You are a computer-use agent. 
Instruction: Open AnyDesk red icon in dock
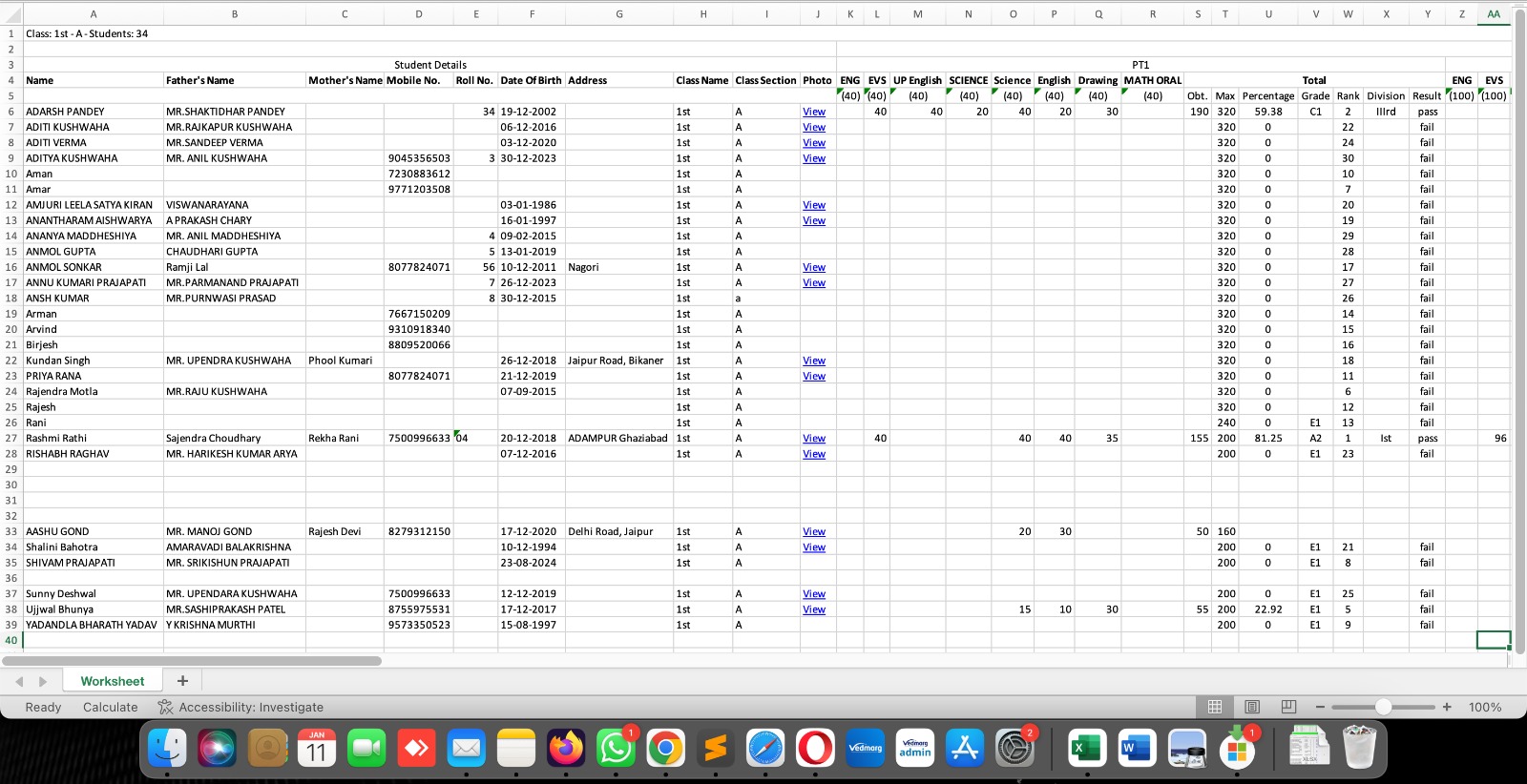417,749
